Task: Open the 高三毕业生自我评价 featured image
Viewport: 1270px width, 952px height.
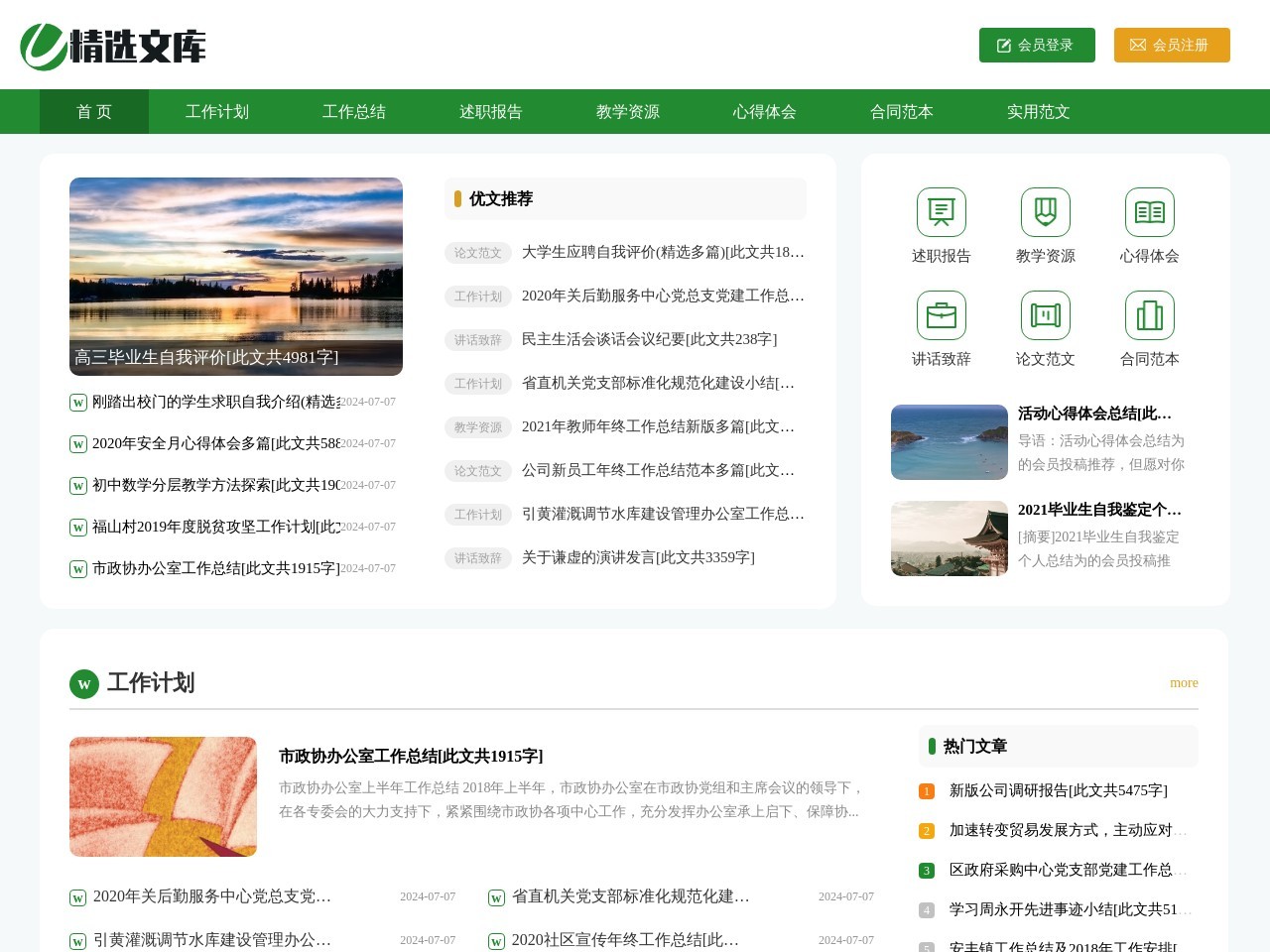Action: (x=236, y=276)
